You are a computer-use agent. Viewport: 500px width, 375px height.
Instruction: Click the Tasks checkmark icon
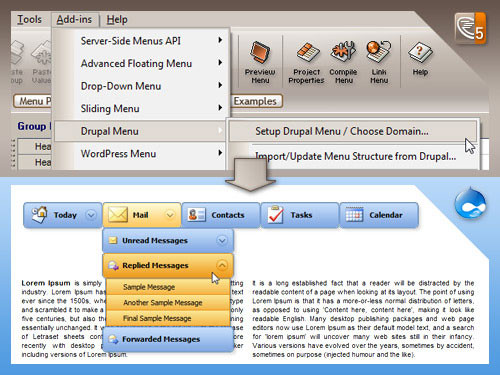pyautogui.click(x=275, y=214)
